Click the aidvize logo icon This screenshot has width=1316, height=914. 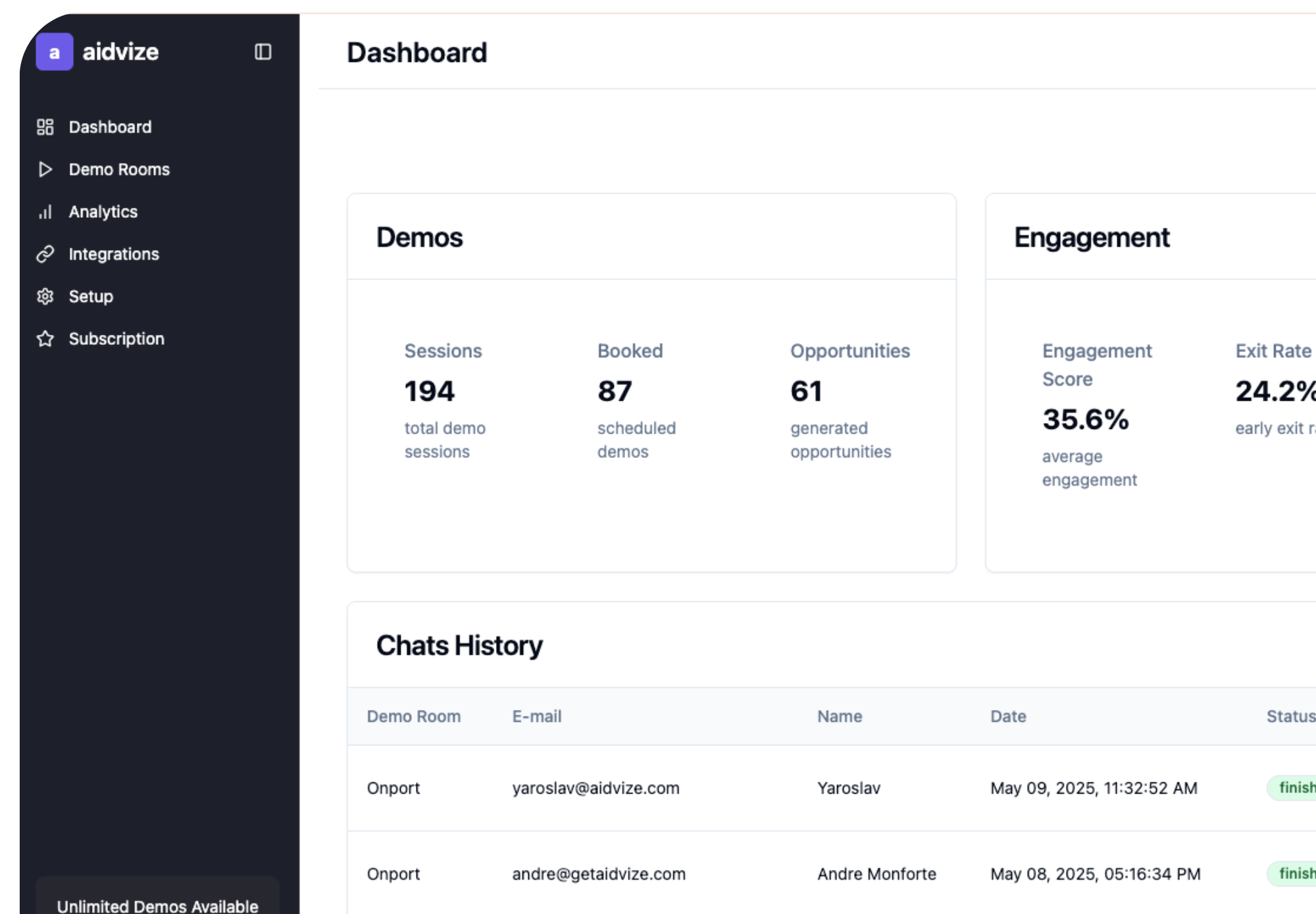(54, 52)
